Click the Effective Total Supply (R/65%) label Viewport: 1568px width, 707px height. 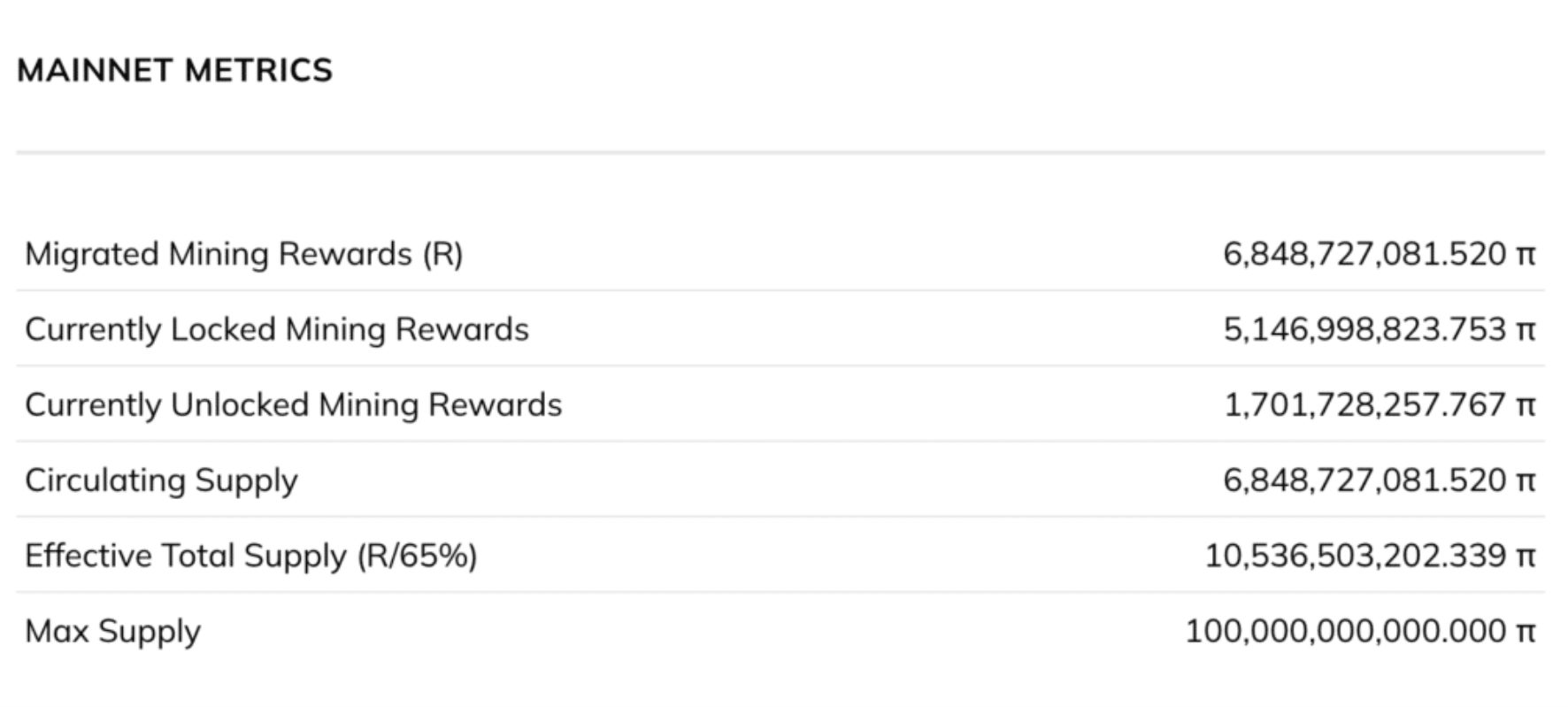[250, 556]
